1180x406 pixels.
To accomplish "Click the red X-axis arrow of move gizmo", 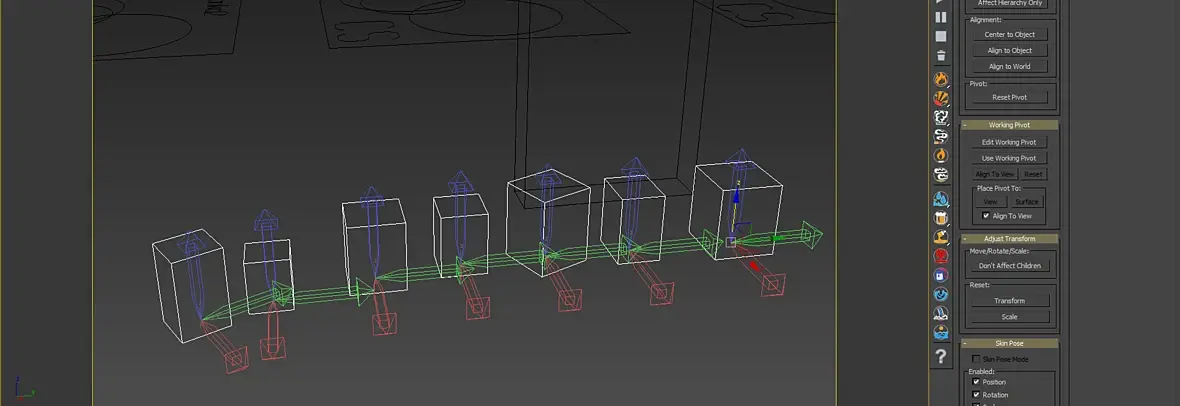I will (x=753, y=264).
